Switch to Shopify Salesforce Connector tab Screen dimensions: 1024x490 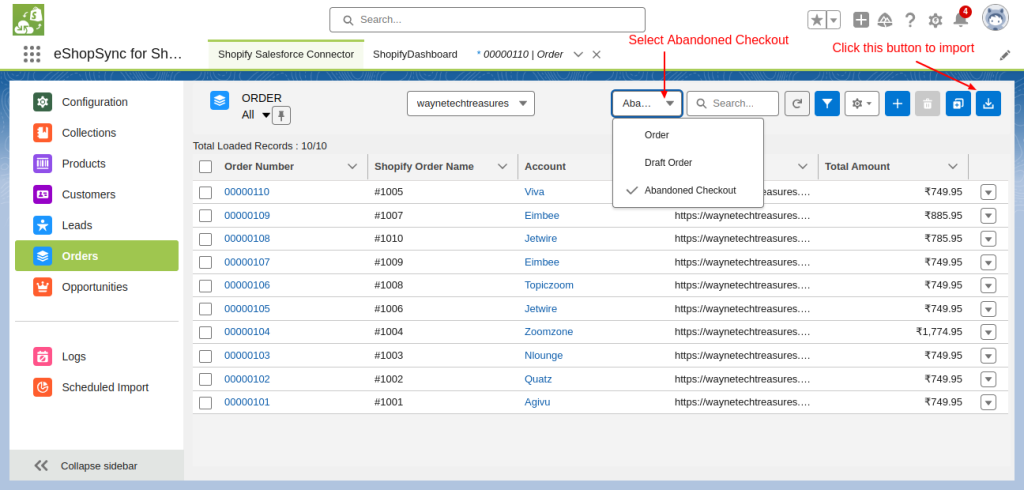(286, 54)
